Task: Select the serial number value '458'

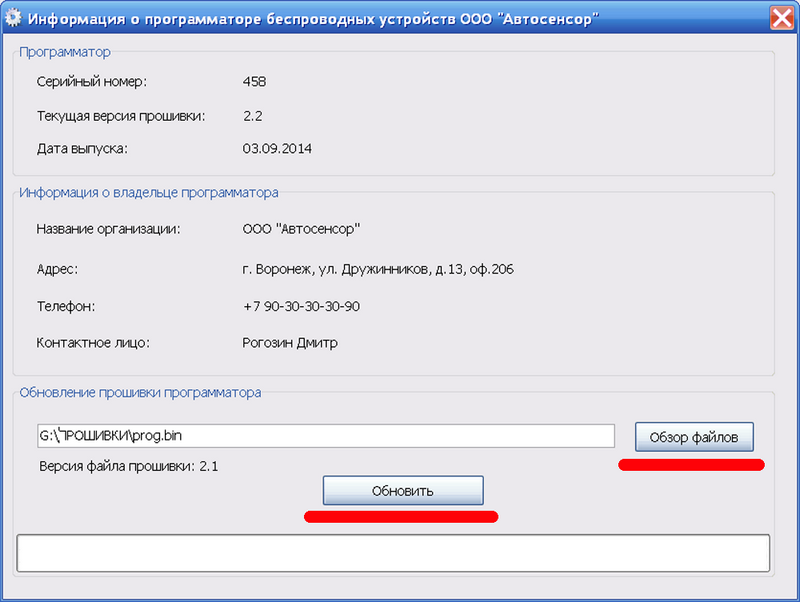Action: click(254, 82)
